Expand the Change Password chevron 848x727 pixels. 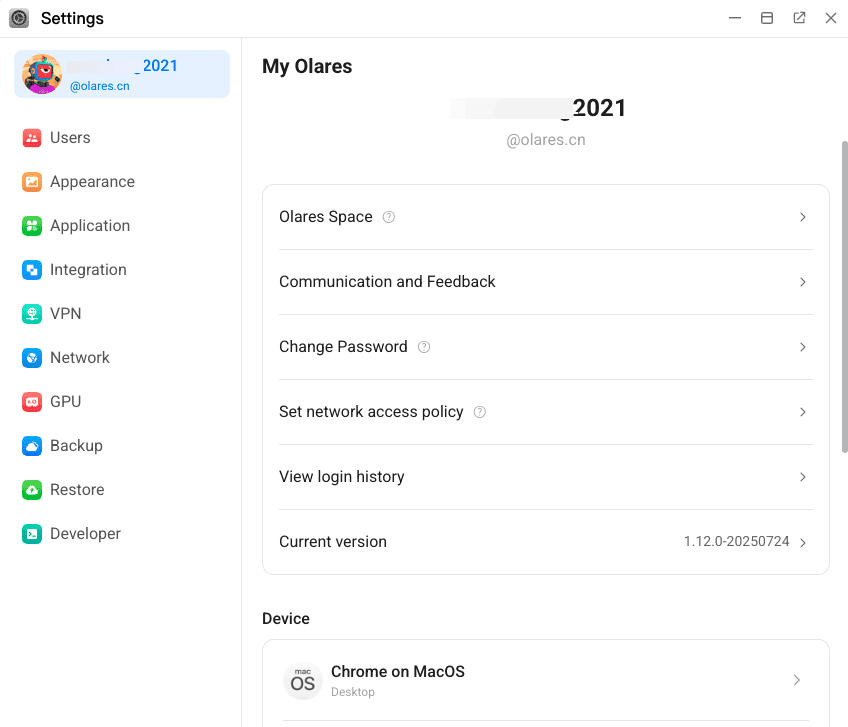[x=803, y=347]
